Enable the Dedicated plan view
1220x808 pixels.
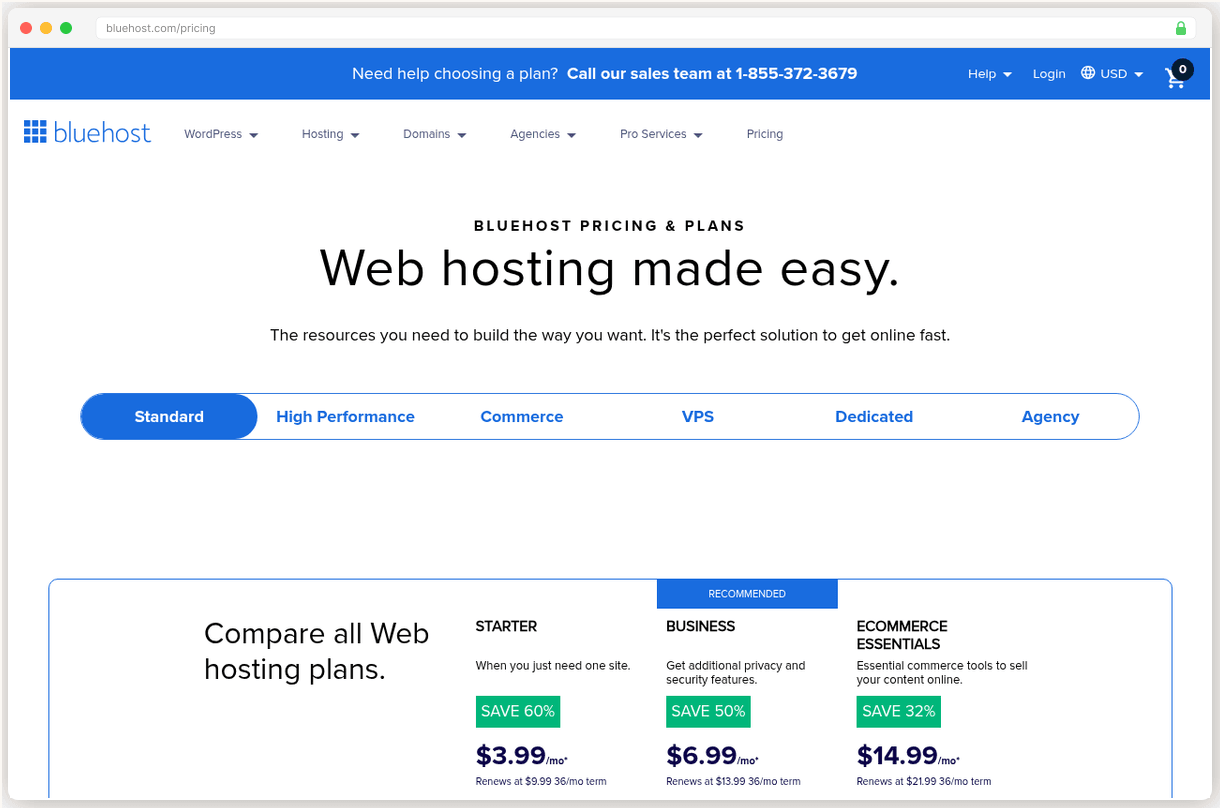(873, 416)
